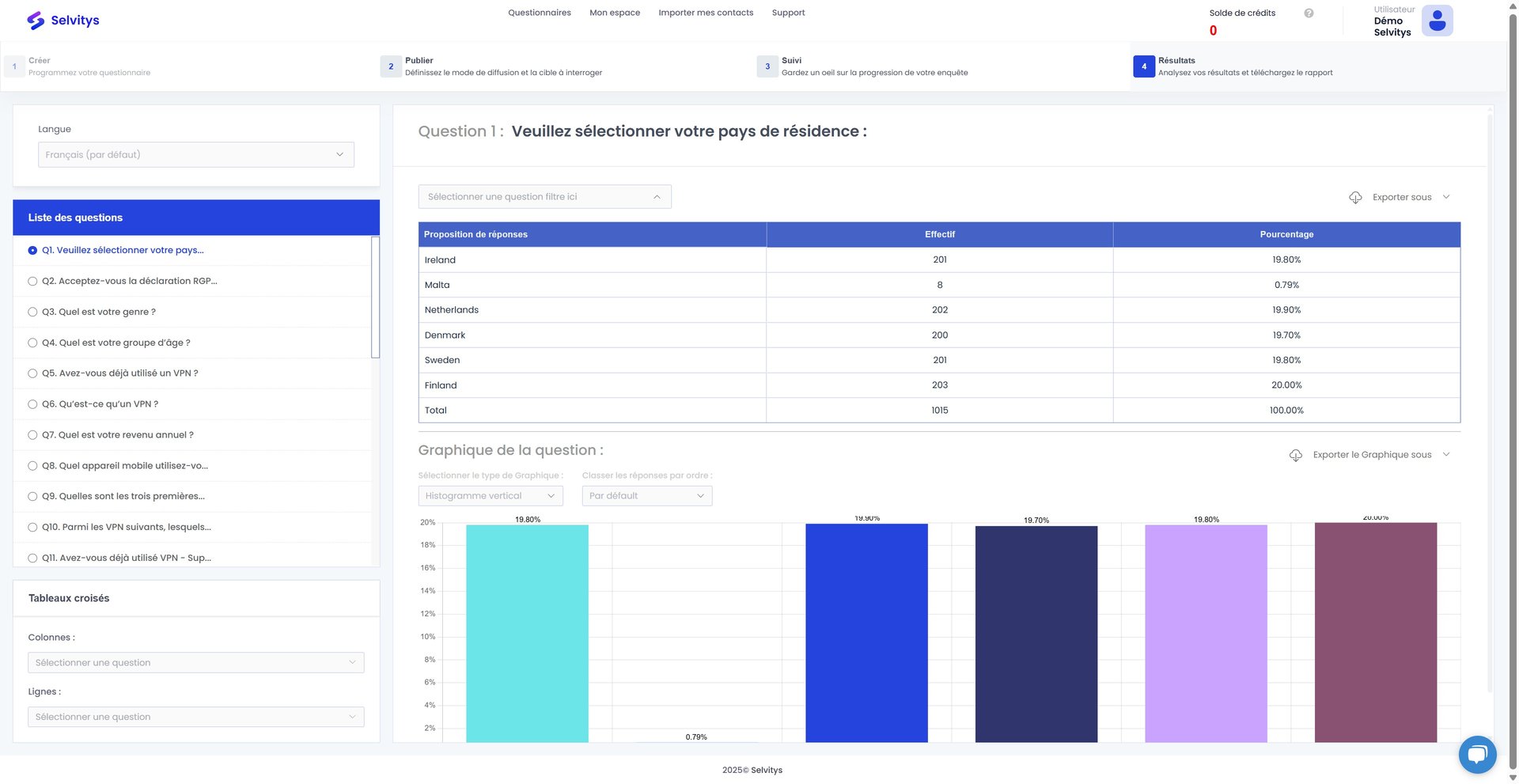This screenshot has width=1519, height=784.
Task: Open the Langue dropdown
Action: (195, 155)
